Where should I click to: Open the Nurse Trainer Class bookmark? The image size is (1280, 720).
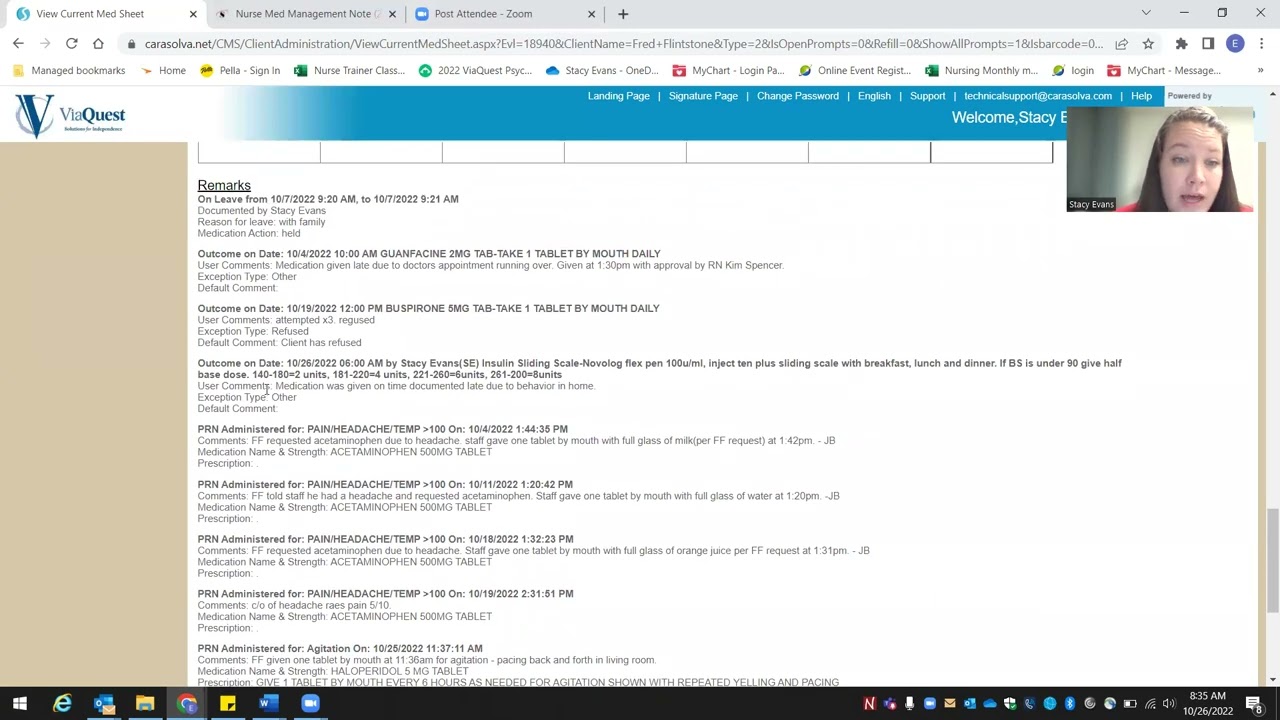click(x=350, y=71)
